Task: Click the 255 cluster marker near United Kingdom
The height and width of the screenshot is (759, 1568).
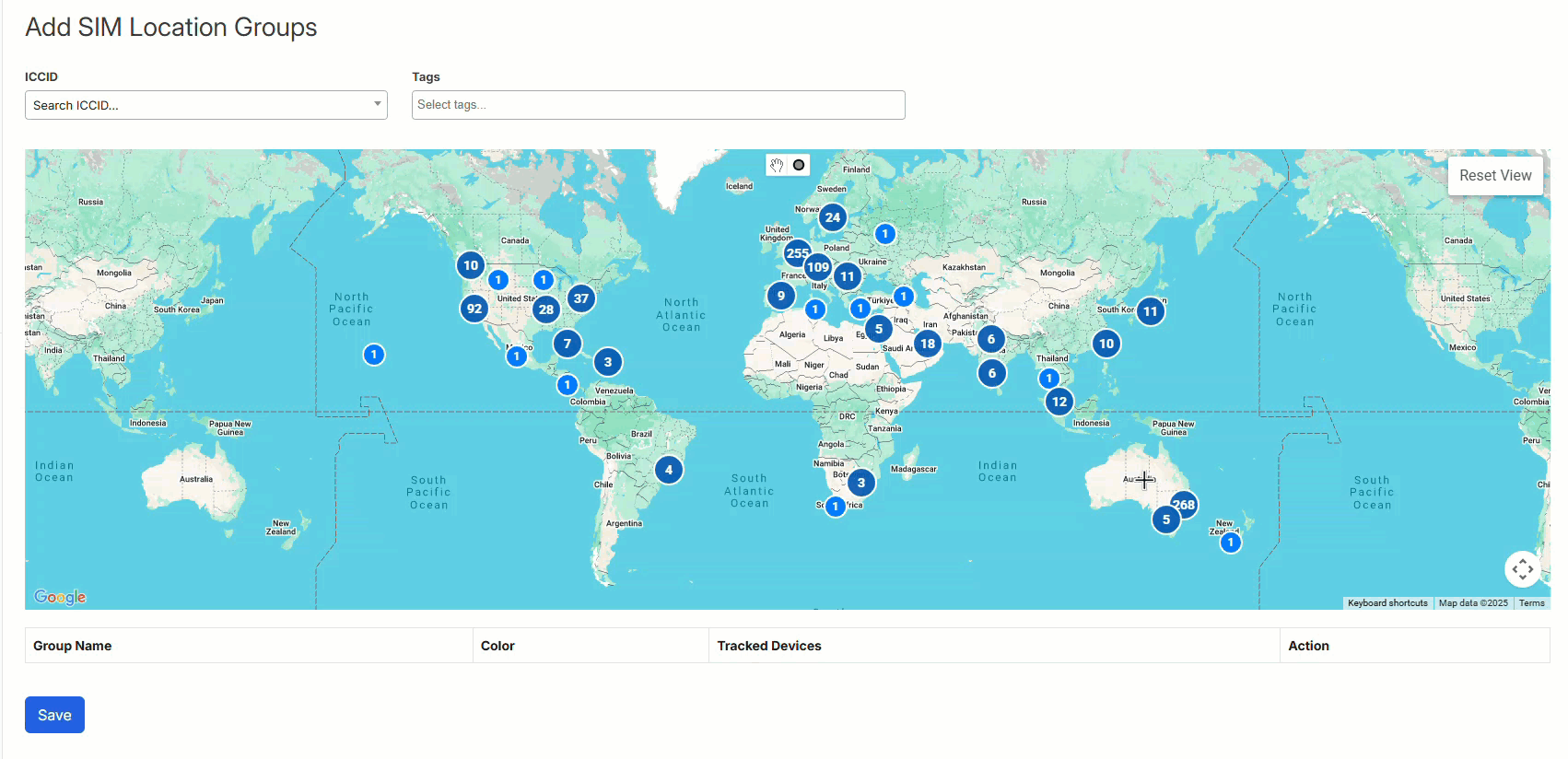Action: pyautogui.click(x=797, y=252)
